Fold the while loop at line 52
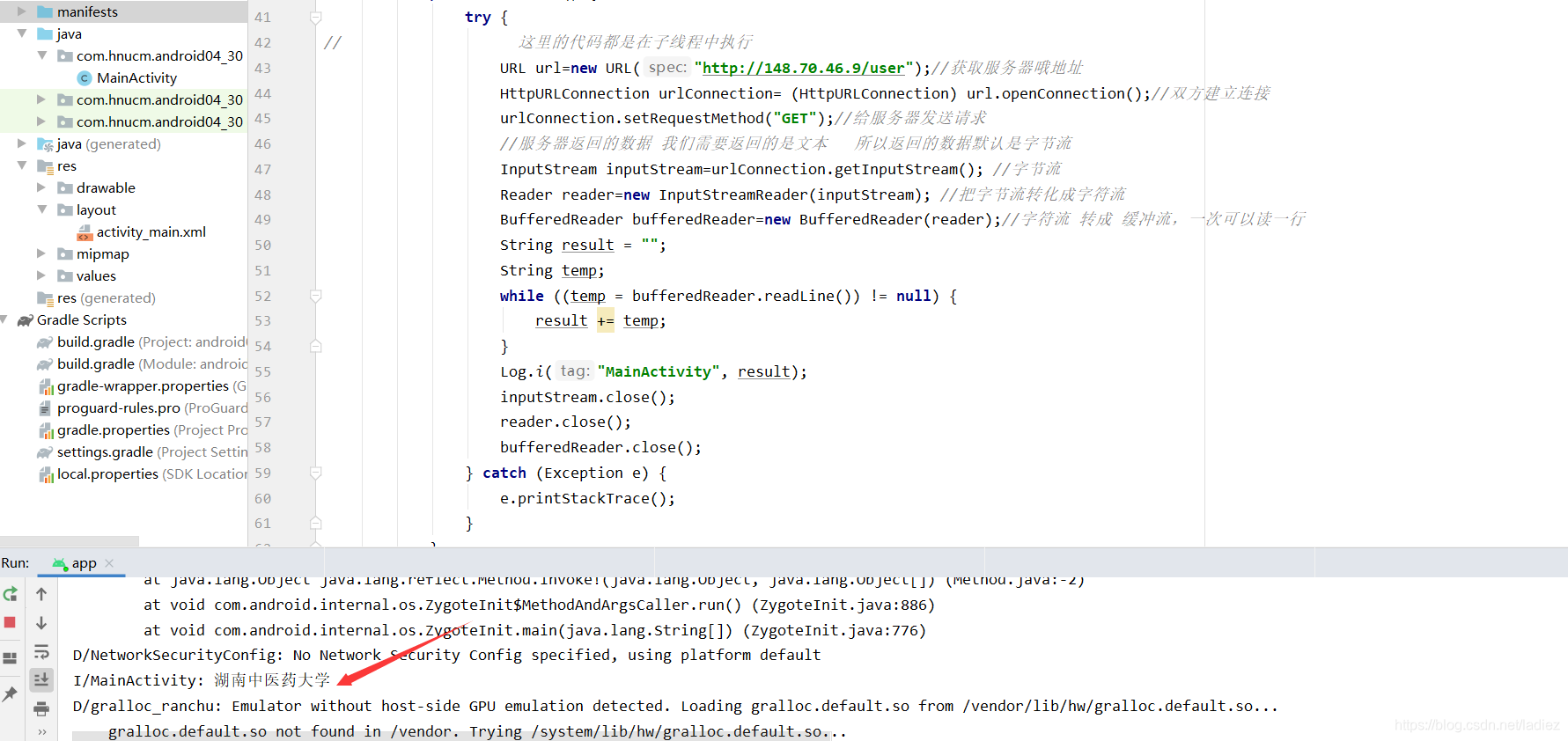Image resolution: width=1568 pixels, height=741 pixels. 316,296
